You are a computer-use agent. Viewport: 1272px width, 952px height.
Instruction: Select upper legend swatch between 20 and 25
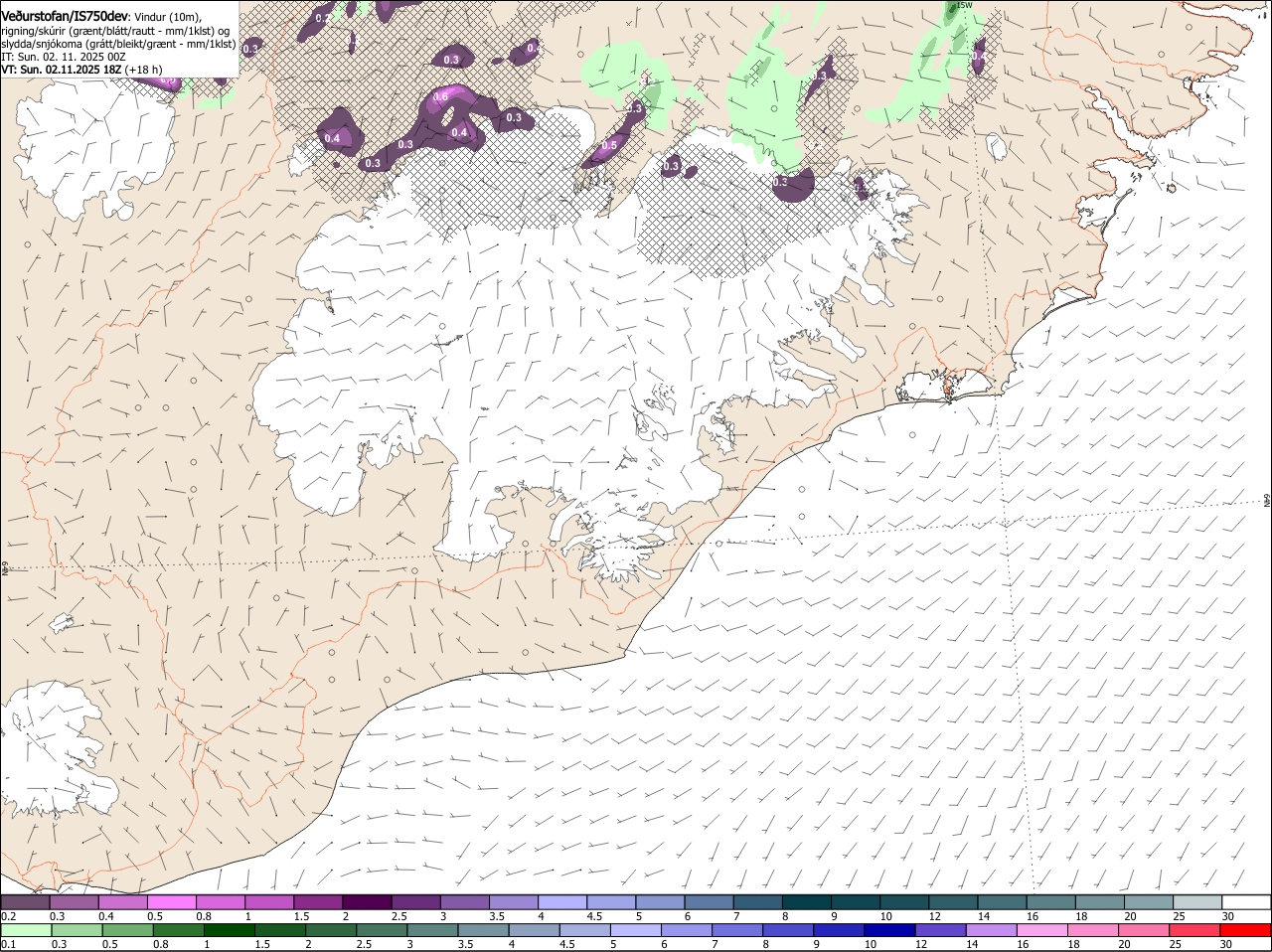coord(1151,901)
